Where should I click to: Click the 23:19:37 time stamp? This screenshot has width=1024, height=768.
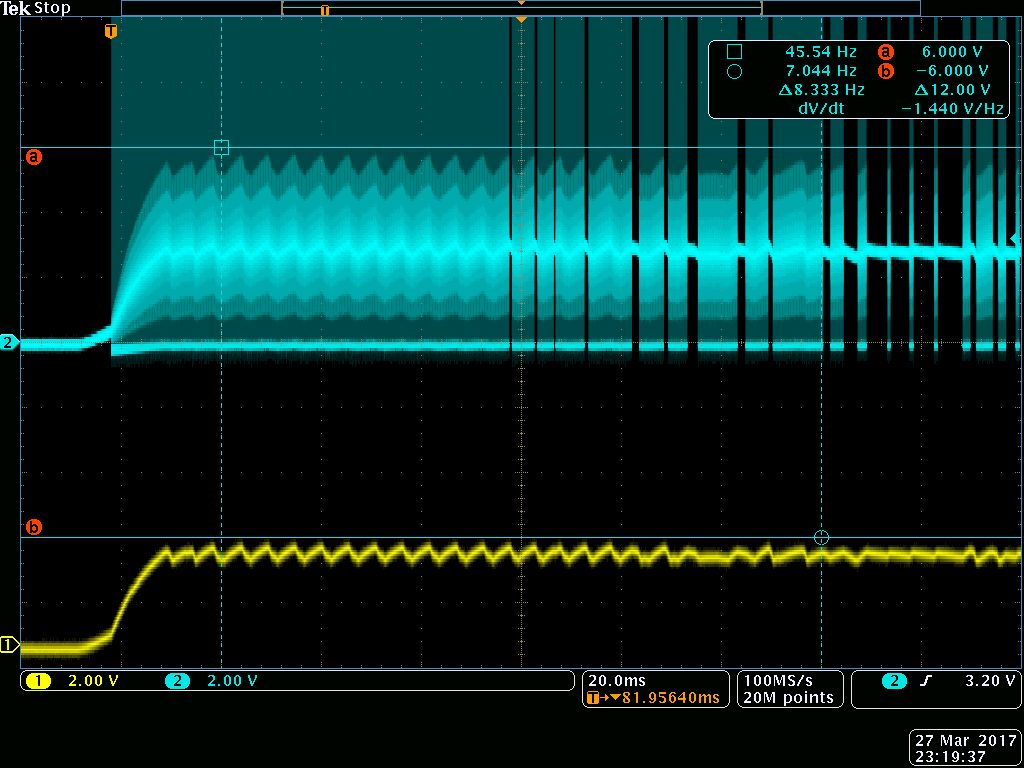pos(950,756)
